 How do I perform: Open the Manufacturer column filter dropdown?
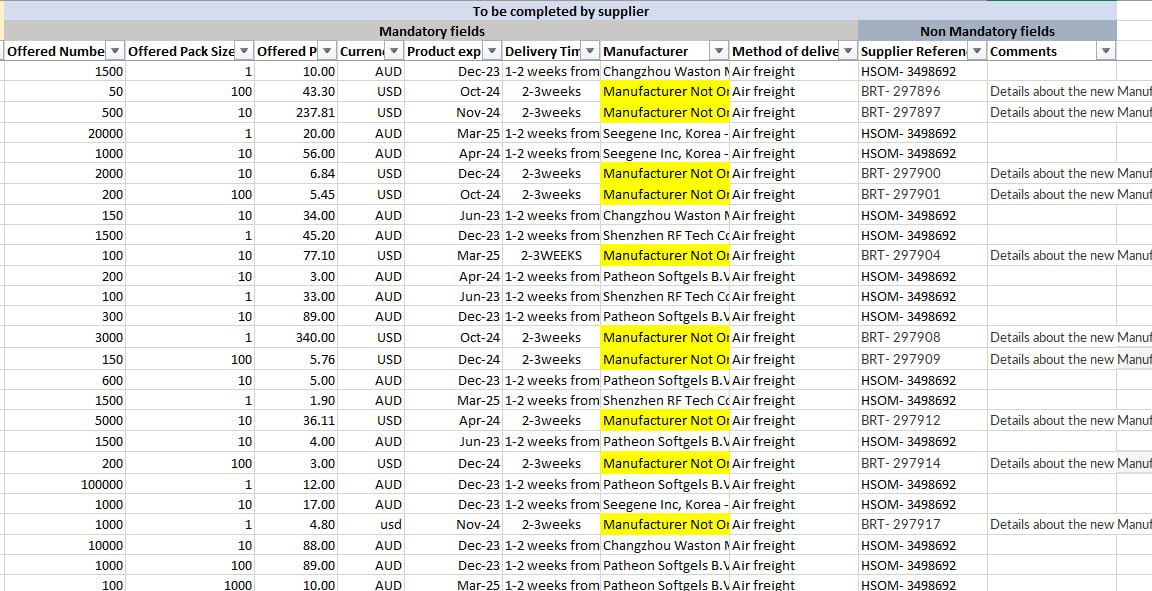719,51
